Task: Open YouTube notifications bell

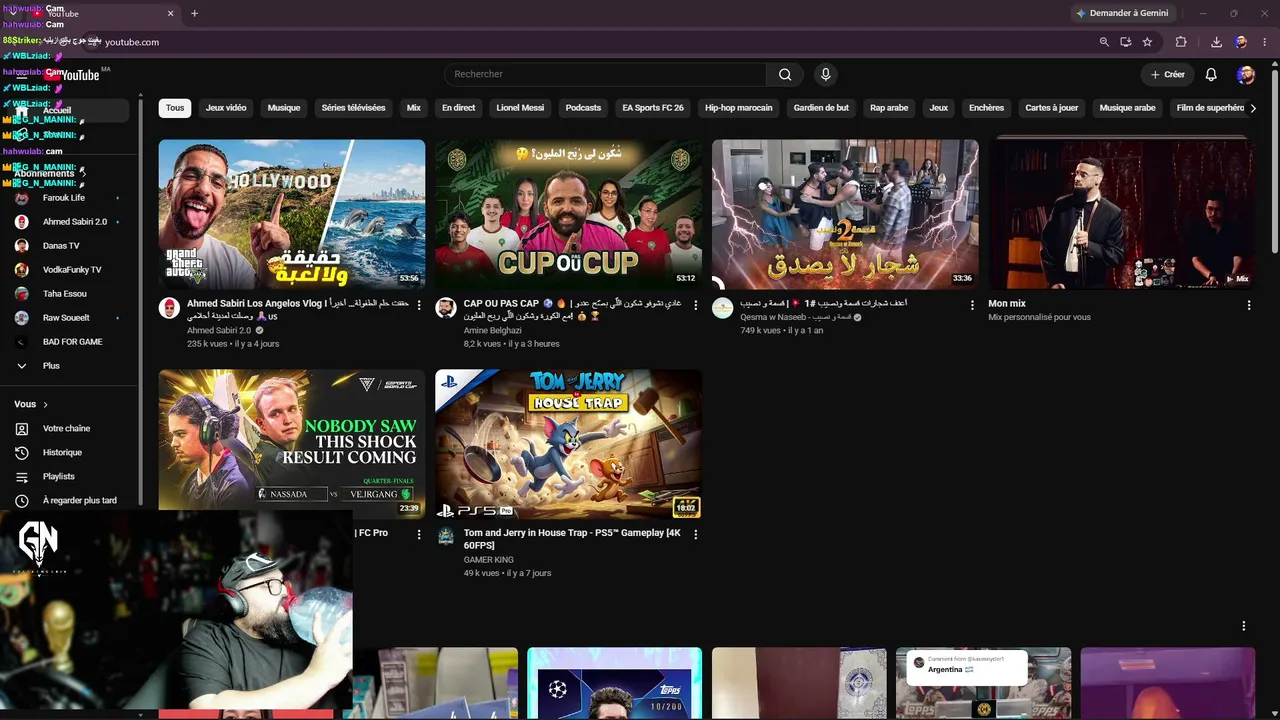Action: point(1211,74)
